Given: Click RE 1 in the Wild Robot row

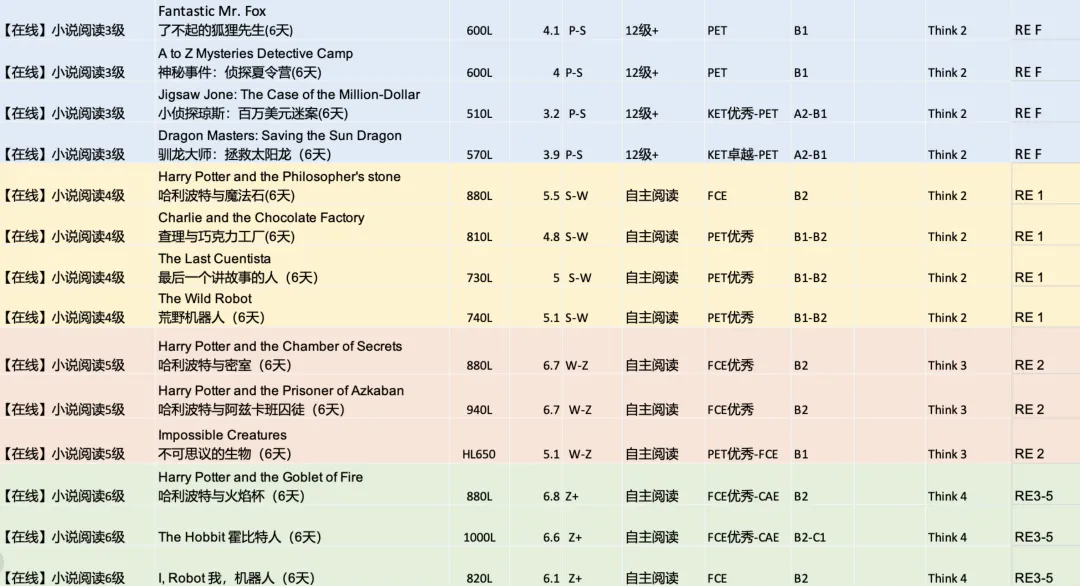Looking at the screenshot, I should tap(1029, 317).
